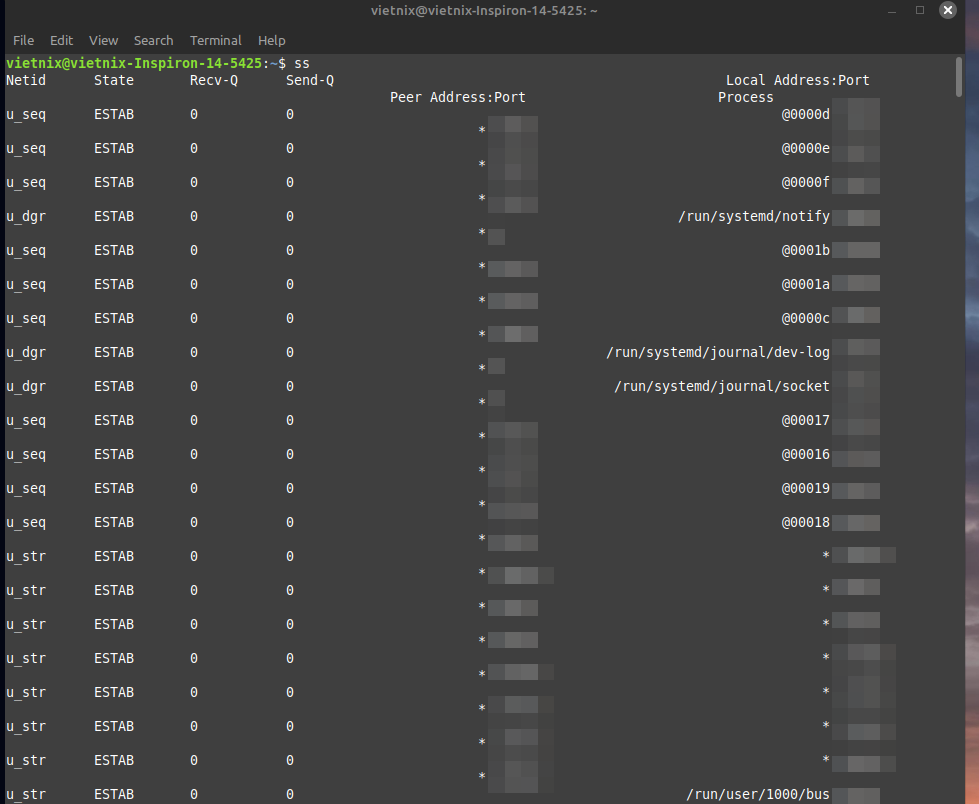Click the typed ss command
Viewport: 979px width, 804px height.
tap(302, 64)
